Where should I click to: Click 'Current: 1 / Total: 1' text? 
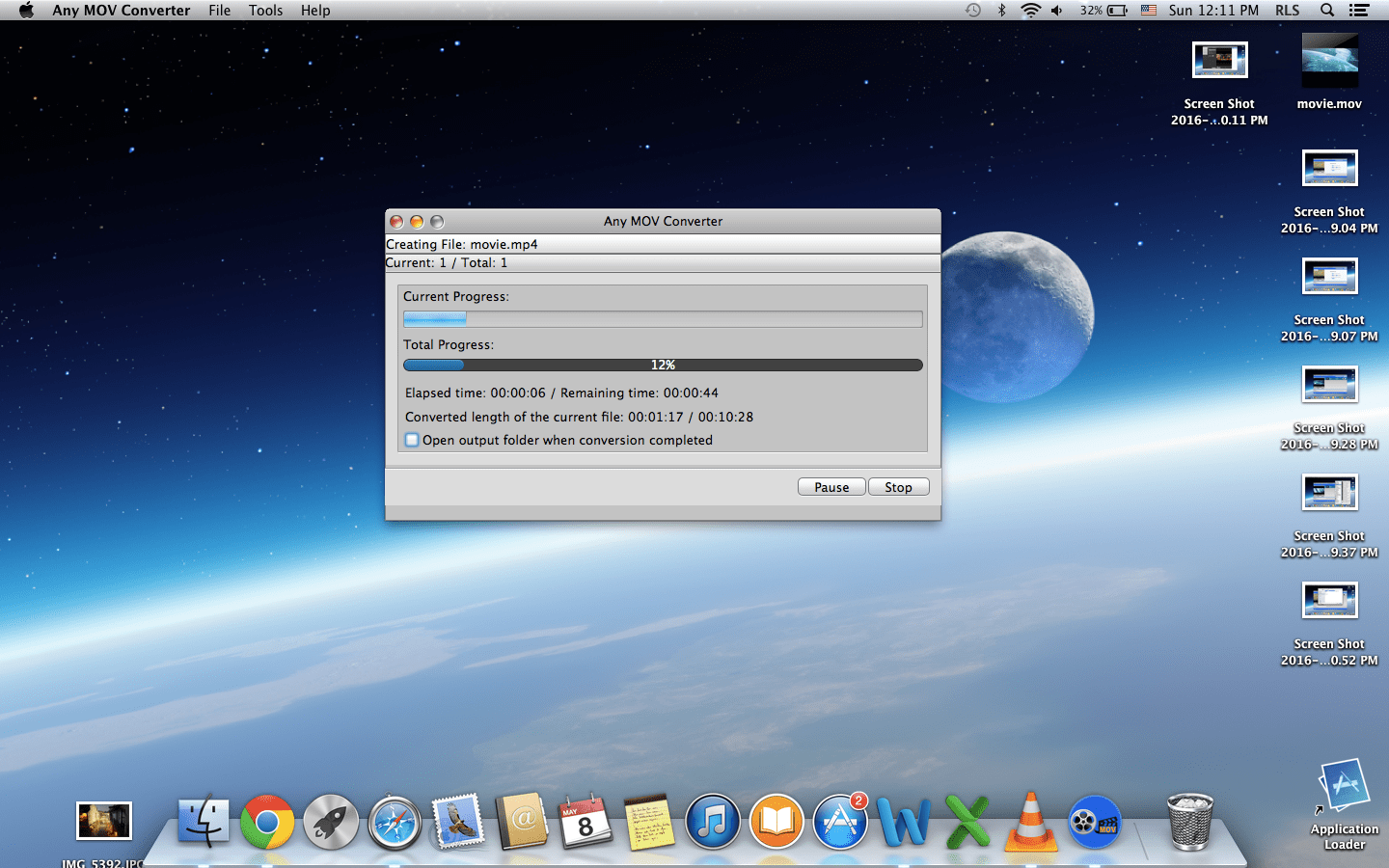446,262
